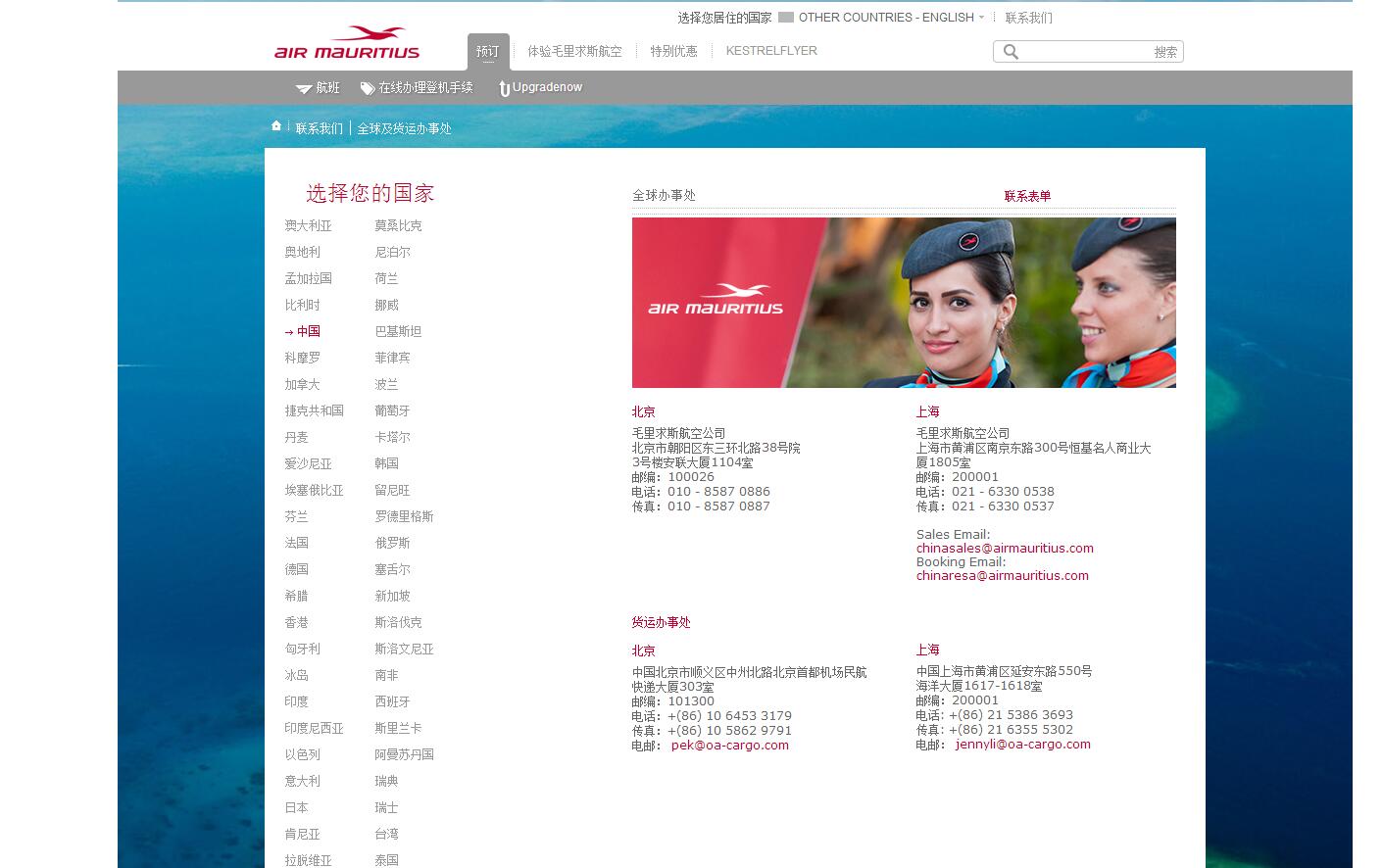This screenshot has width=1383, height=868.
Task: Select country 科摩罗
Action: coord(303,358)
